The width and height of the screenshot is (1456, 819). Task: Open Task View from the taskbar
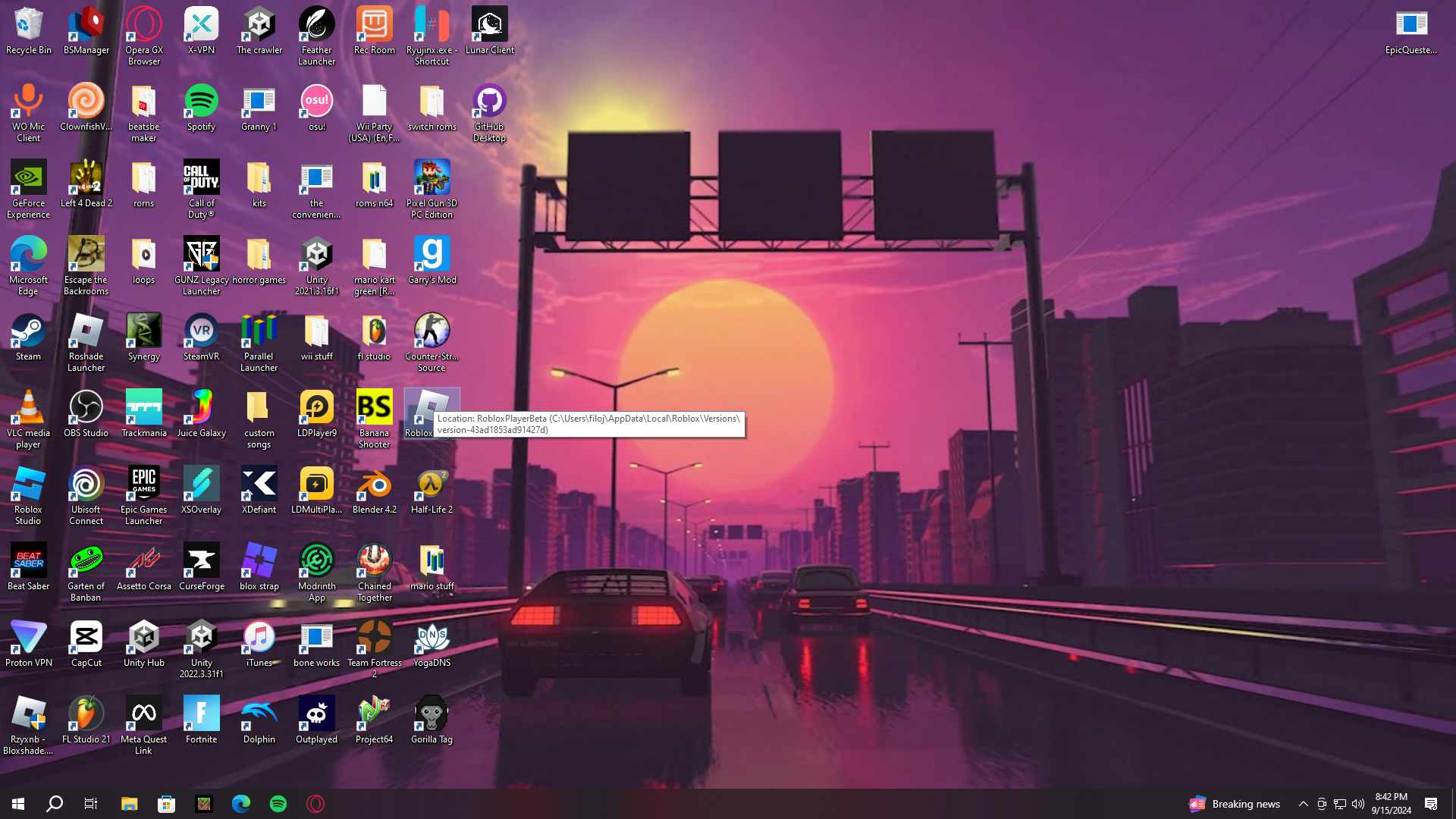91,804
